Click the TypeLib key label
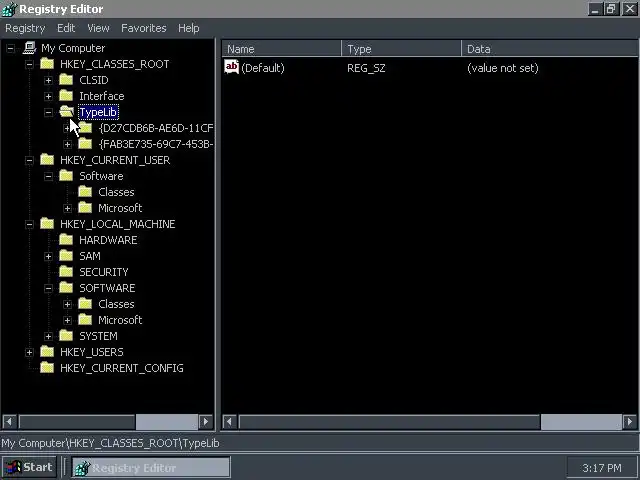 click(98, 112)
